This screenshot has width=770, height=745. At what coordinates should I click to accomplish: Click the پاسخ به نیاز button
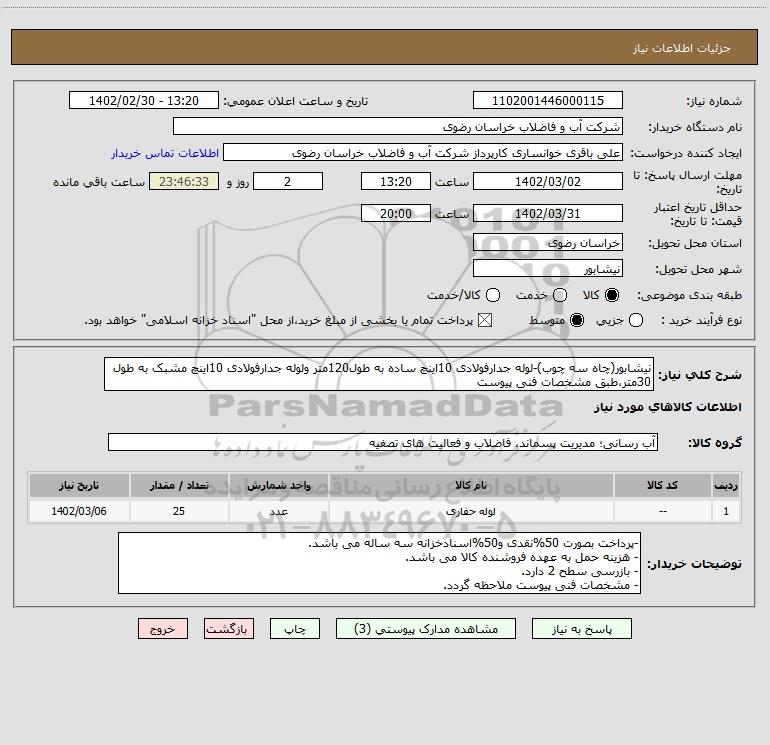tap(582, 629)
